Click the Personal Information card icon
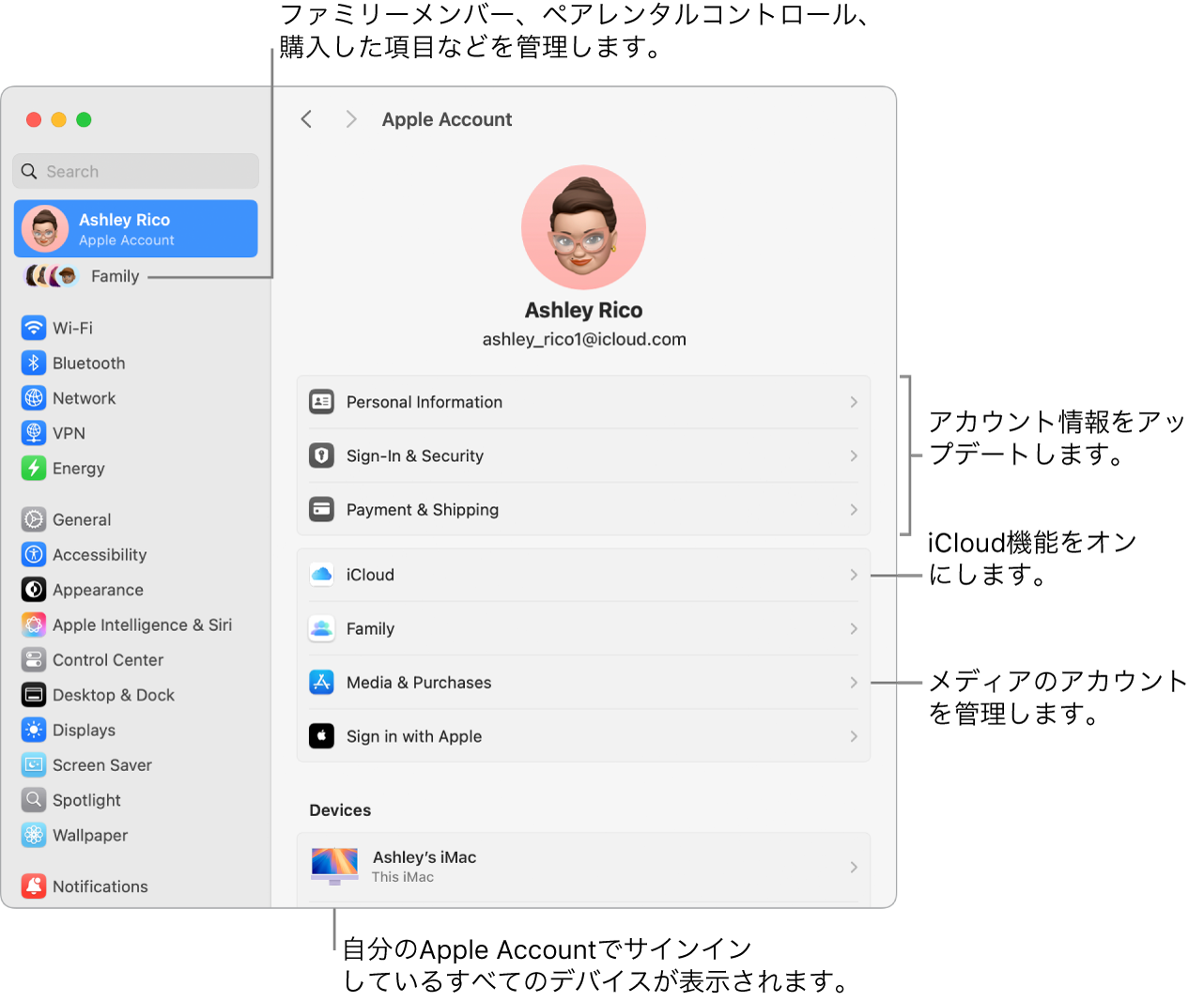 (x=321, y=402)
